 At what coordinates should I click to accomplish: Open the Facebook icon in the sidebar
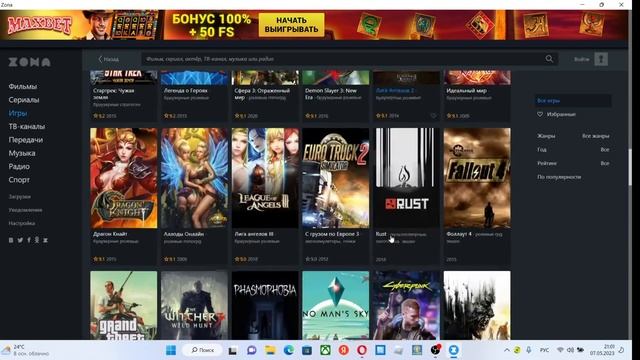coord(29,240)
